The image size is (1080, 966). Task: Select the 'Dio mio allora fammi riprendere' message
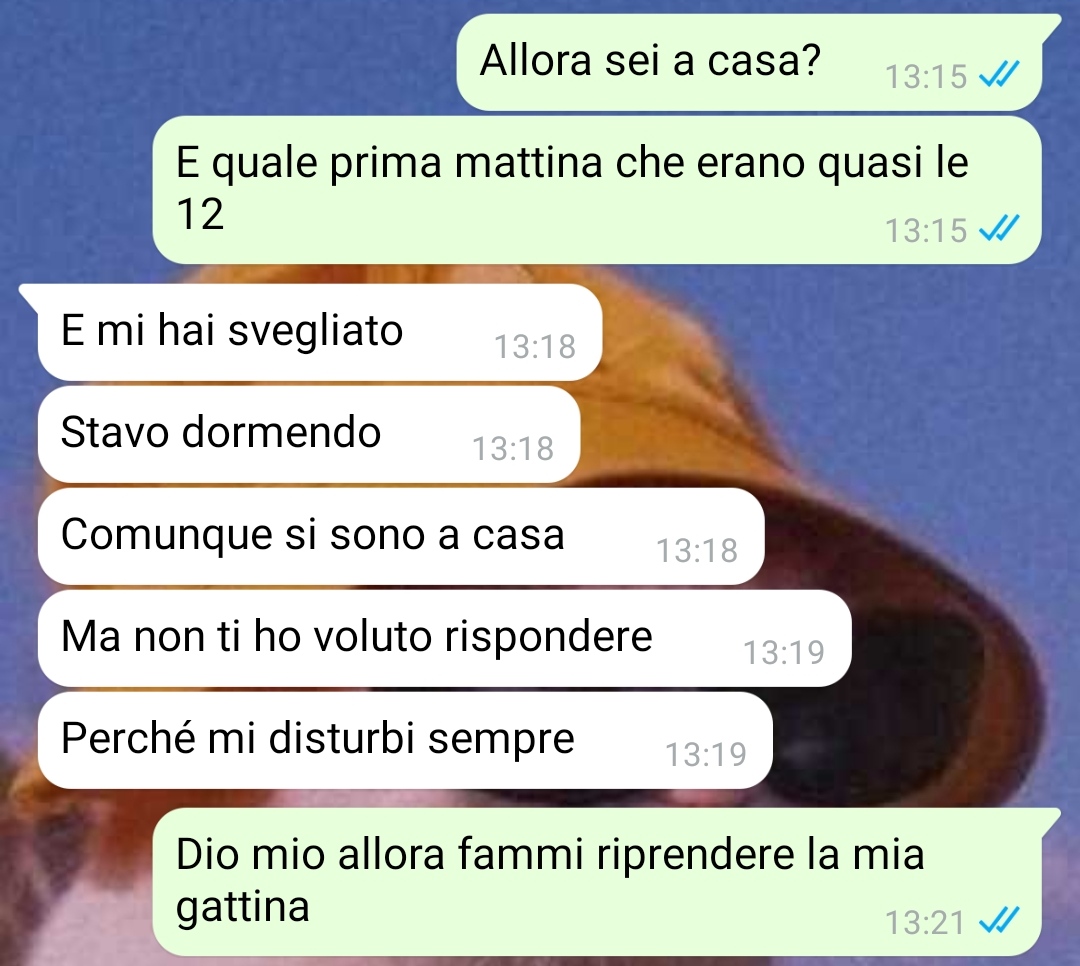[596, 882]
